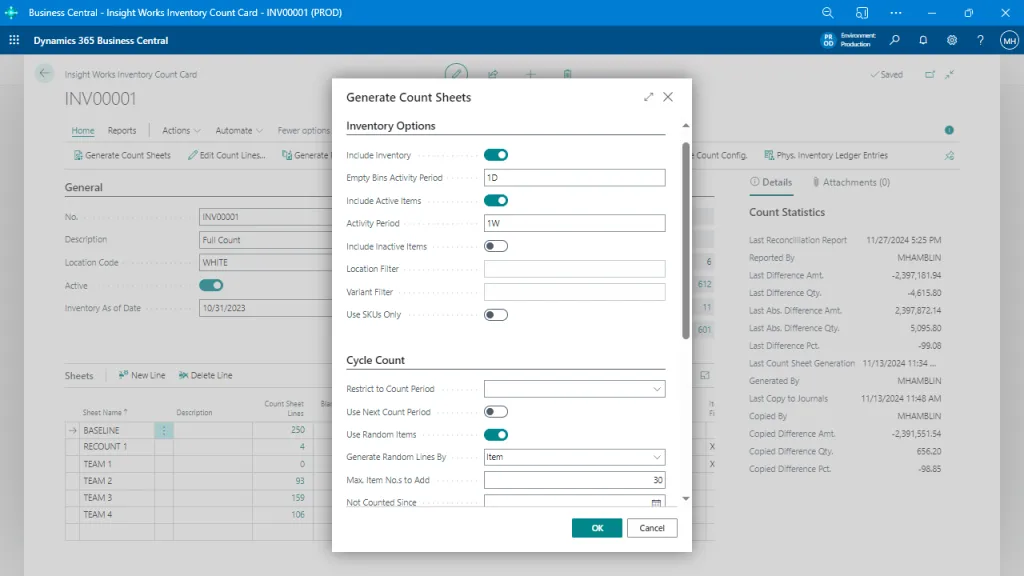Select the edit pencil icon above the dialog
This screenshot has width=1024, height=576.
click(x=456, y=74)
